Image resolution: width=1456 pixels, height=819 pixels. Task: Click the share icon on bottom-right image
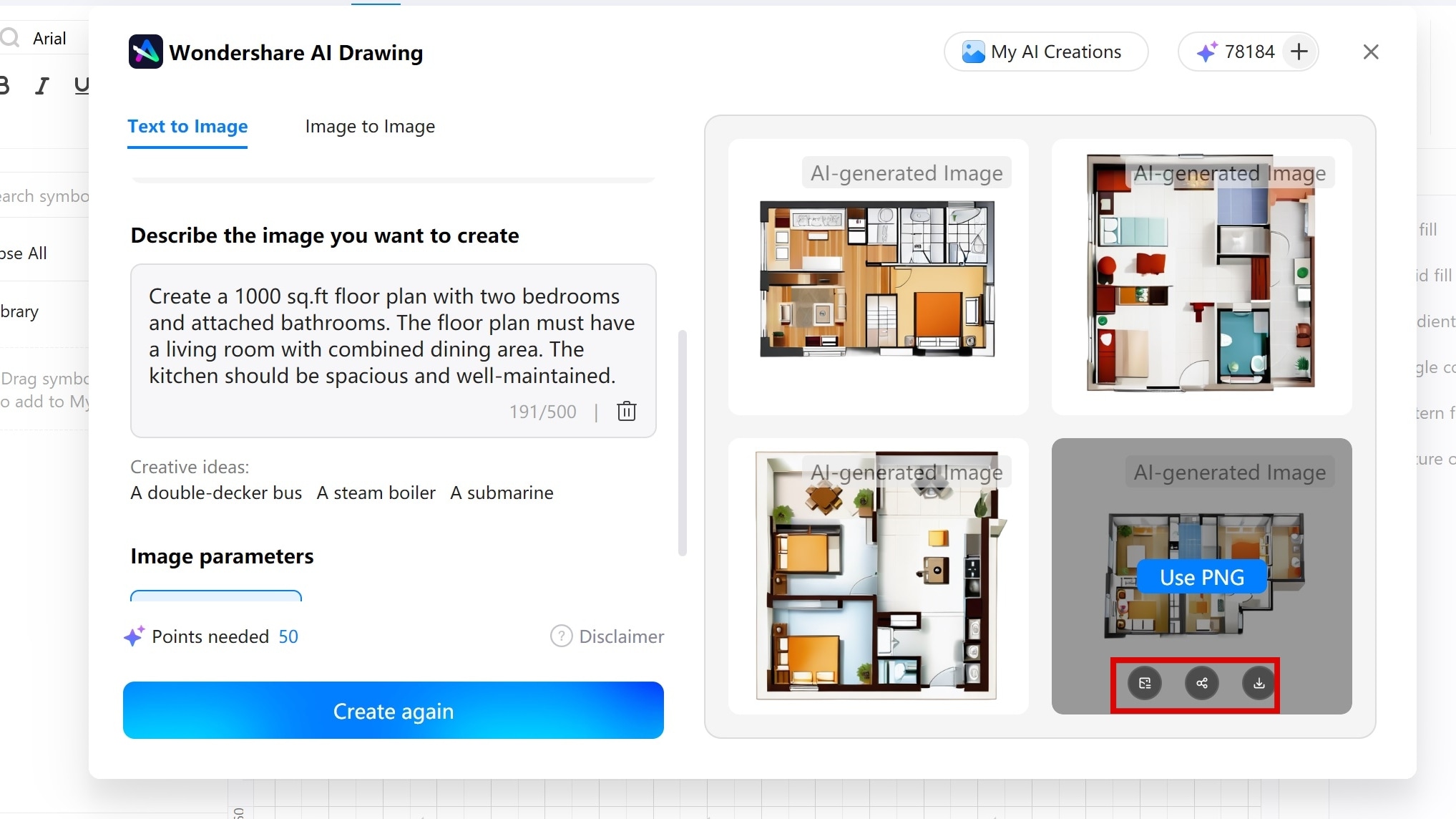point(1201,683)
